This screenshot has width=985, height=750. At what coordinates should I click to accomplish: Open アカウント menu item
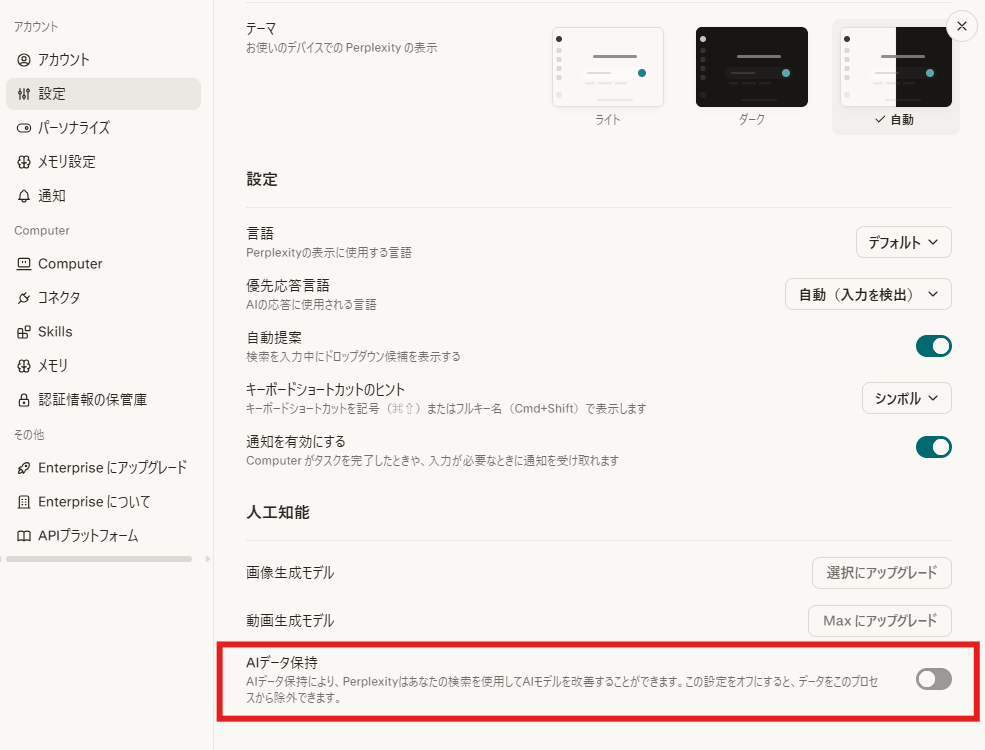click(104, 60)
